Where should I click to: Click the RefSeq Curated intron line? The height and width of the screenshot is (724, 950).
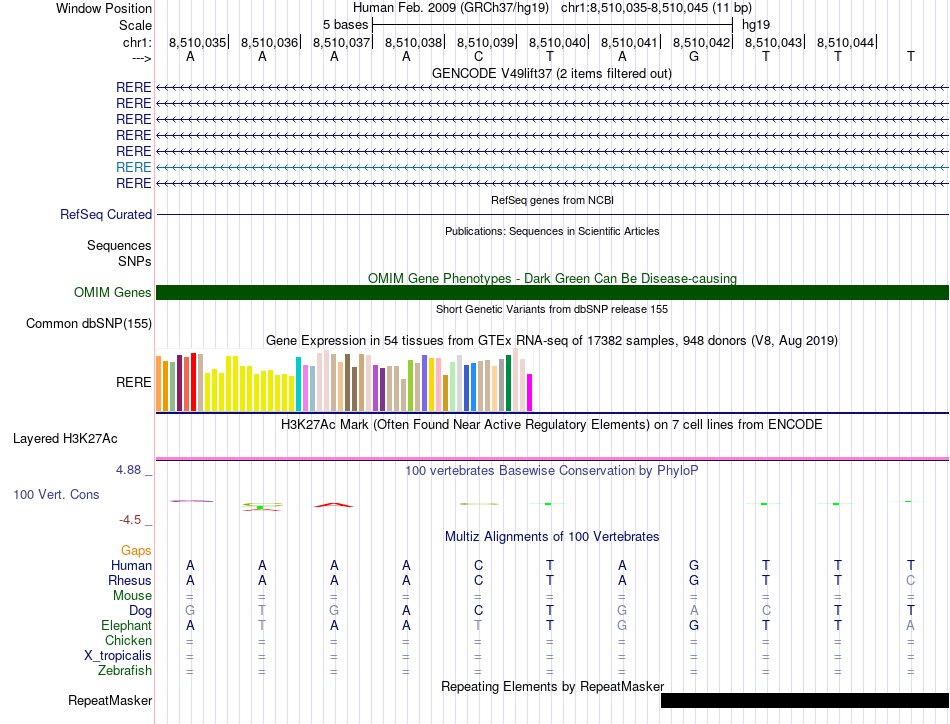click(x=552, y=214)
